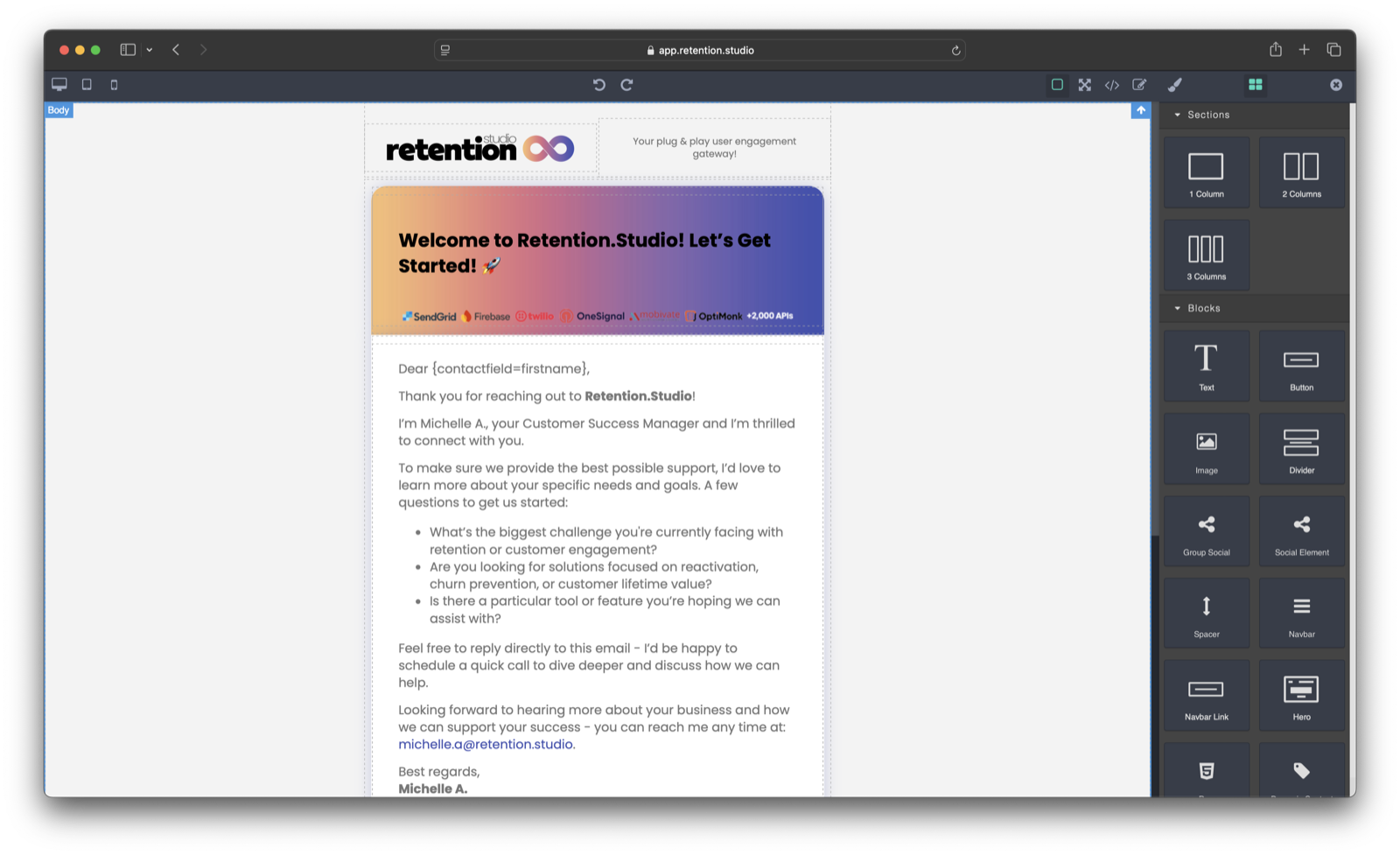Switch to tablet device preview
Image resolution: width=1400 pixels, height=855 pixels.
pyautogui.click(x=87, y=85)
